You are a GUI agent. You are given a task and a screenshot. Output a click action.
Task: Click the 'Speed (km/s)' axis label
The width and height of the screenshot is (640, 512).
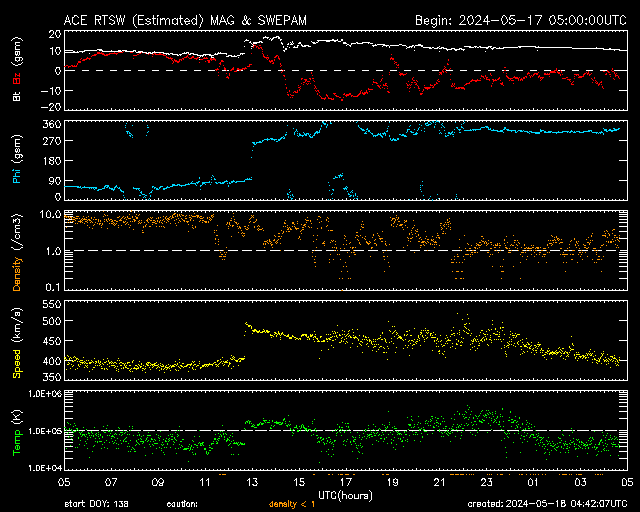pos(17,343)
